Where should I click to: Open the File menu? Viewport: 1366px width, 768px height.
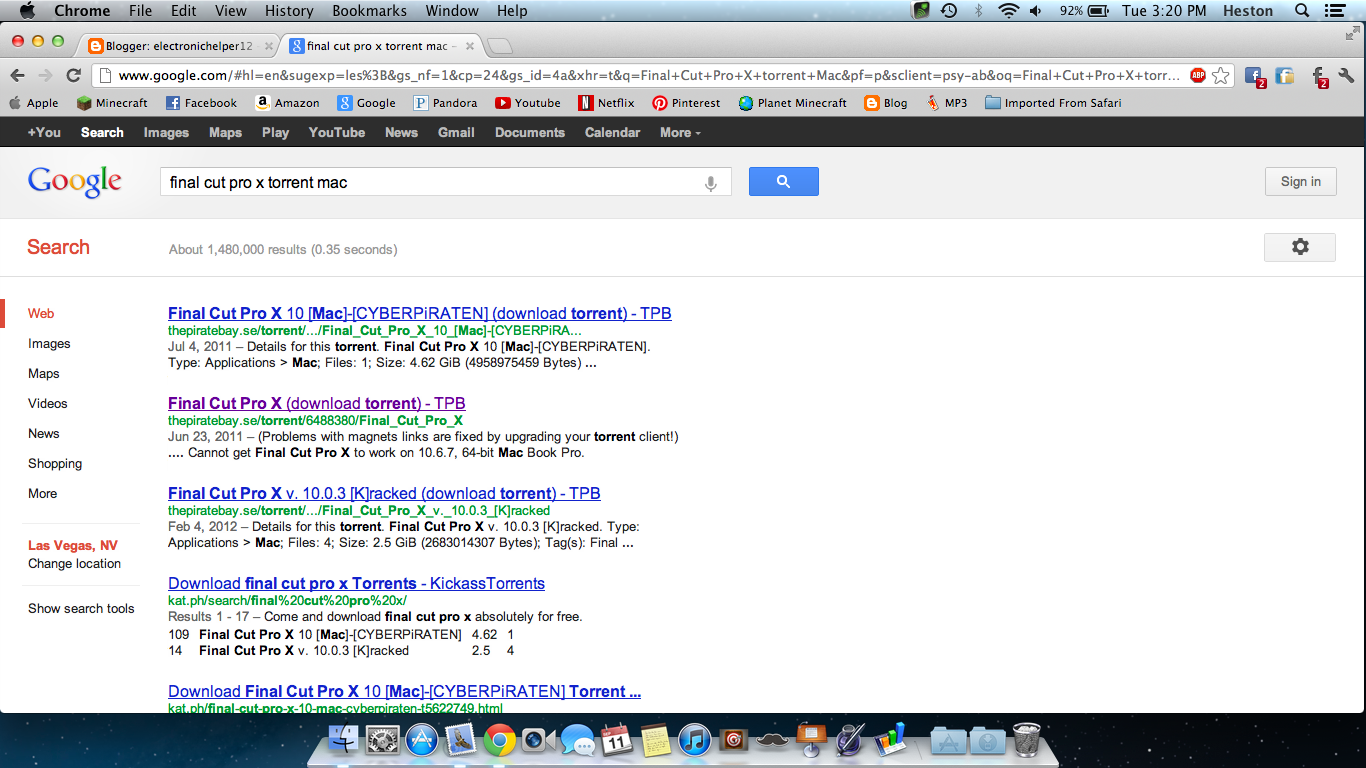pos(140,11)
